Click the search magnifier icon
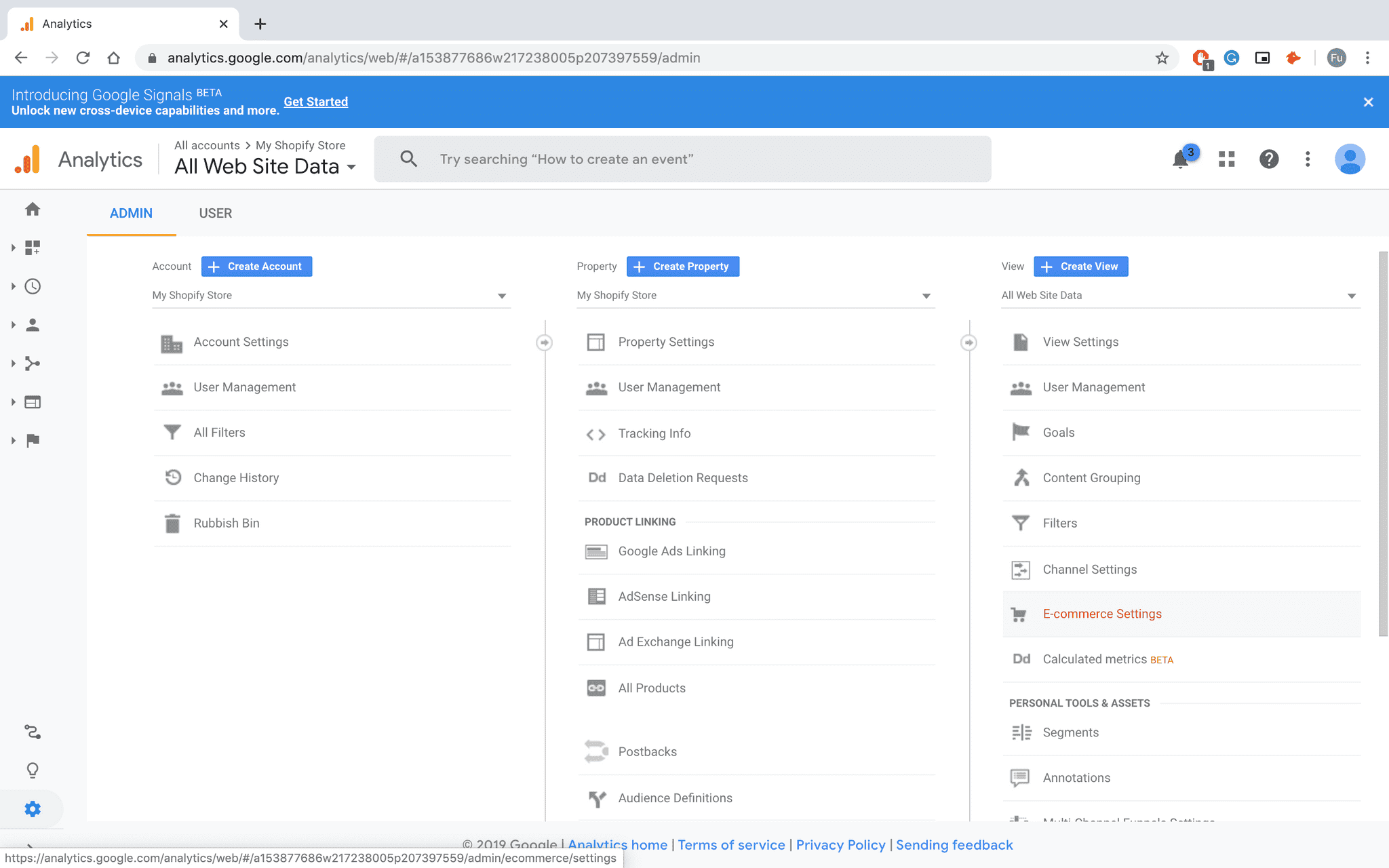Screen dimensions: 1389x868 408,159
